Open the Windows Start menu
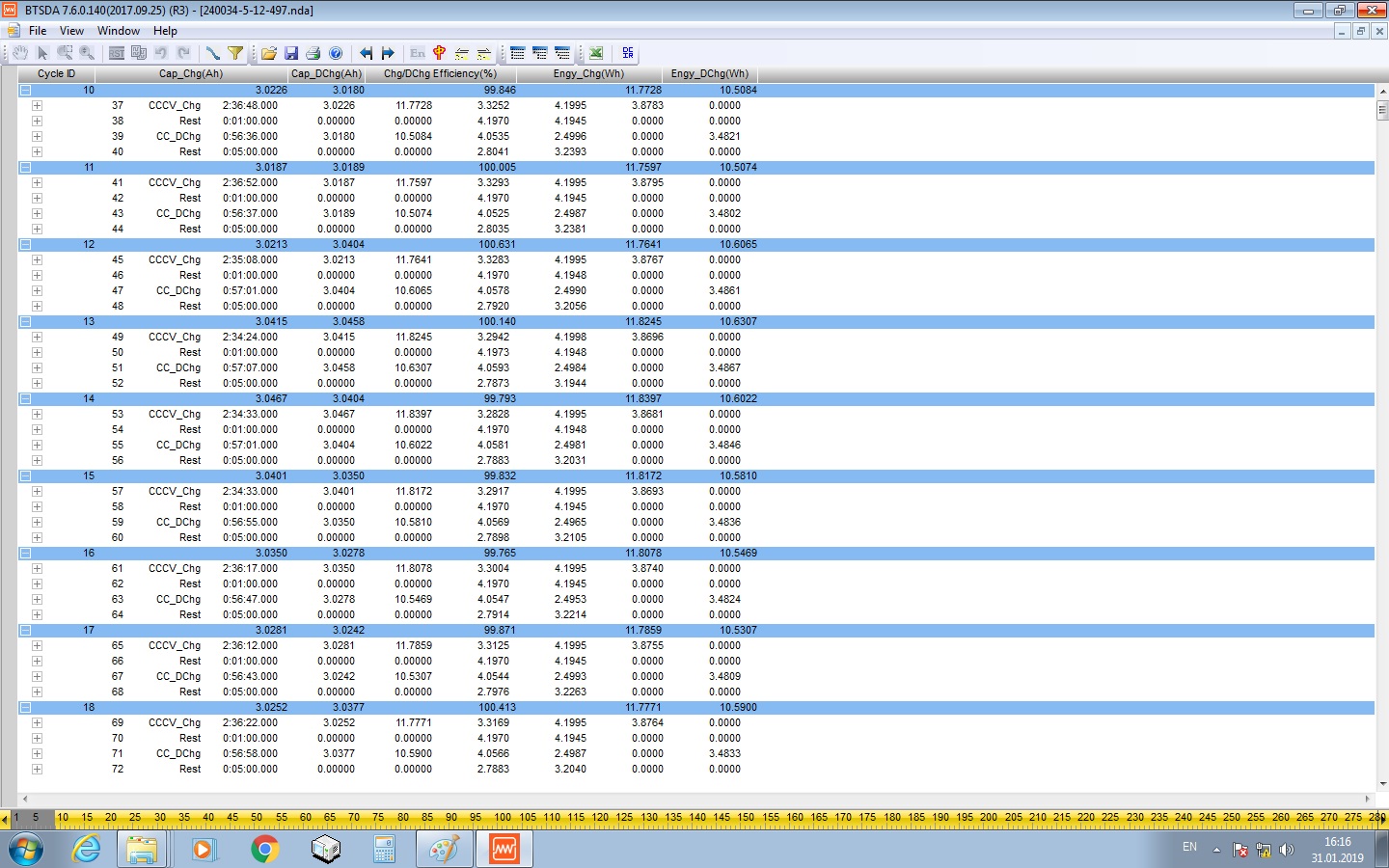 [26, 850]
